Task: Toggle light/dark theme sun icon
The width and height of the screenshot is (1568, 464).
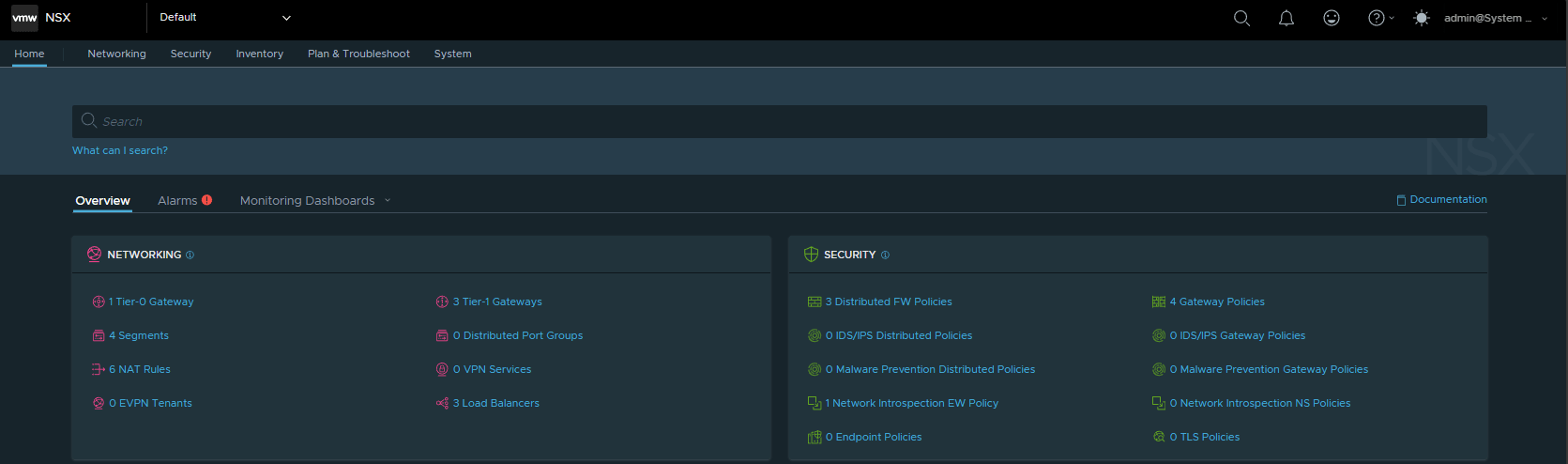Action: point(1422,18)
